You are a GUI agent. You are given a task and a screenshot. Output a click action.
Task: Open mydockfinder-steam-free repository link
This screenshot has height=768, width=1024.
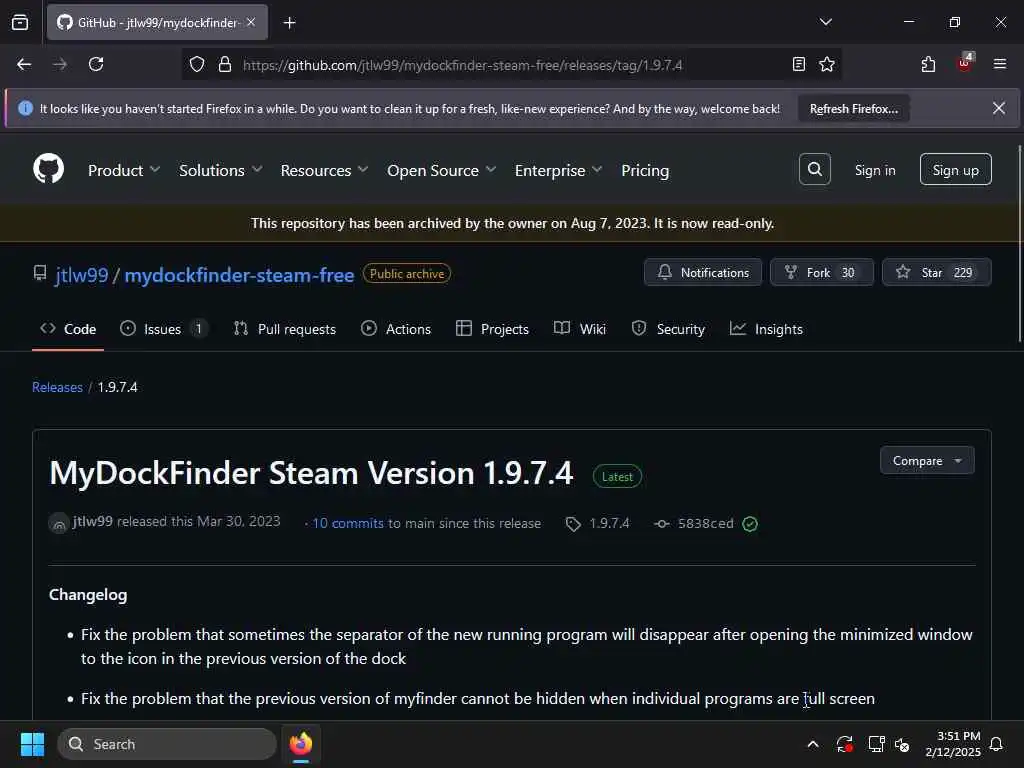pos(239,275)
